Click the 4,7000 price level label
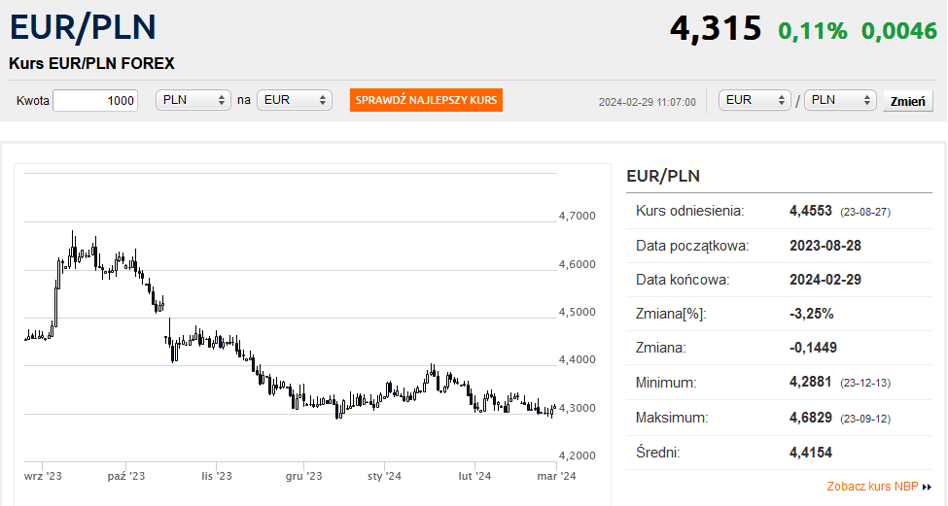948x506 pixels. point(576,216)
